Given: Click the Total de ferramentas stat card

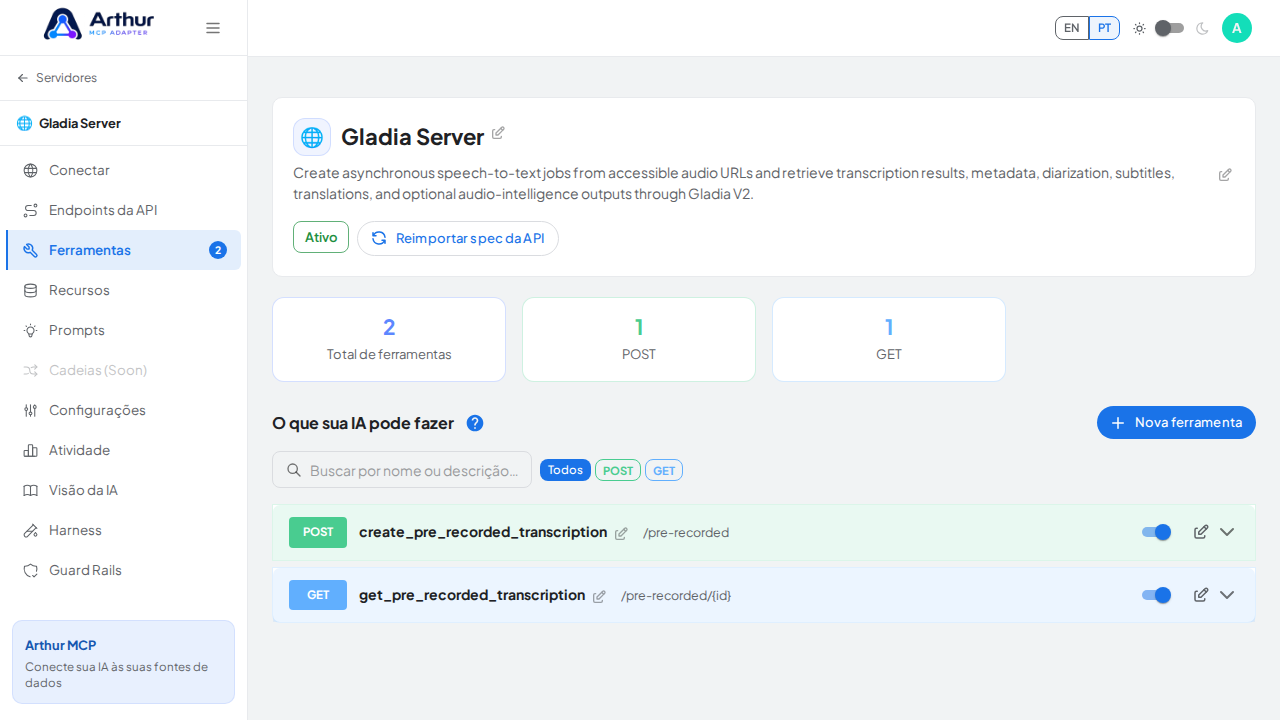Looking at the screenshot, I should [x=389, y=339].
